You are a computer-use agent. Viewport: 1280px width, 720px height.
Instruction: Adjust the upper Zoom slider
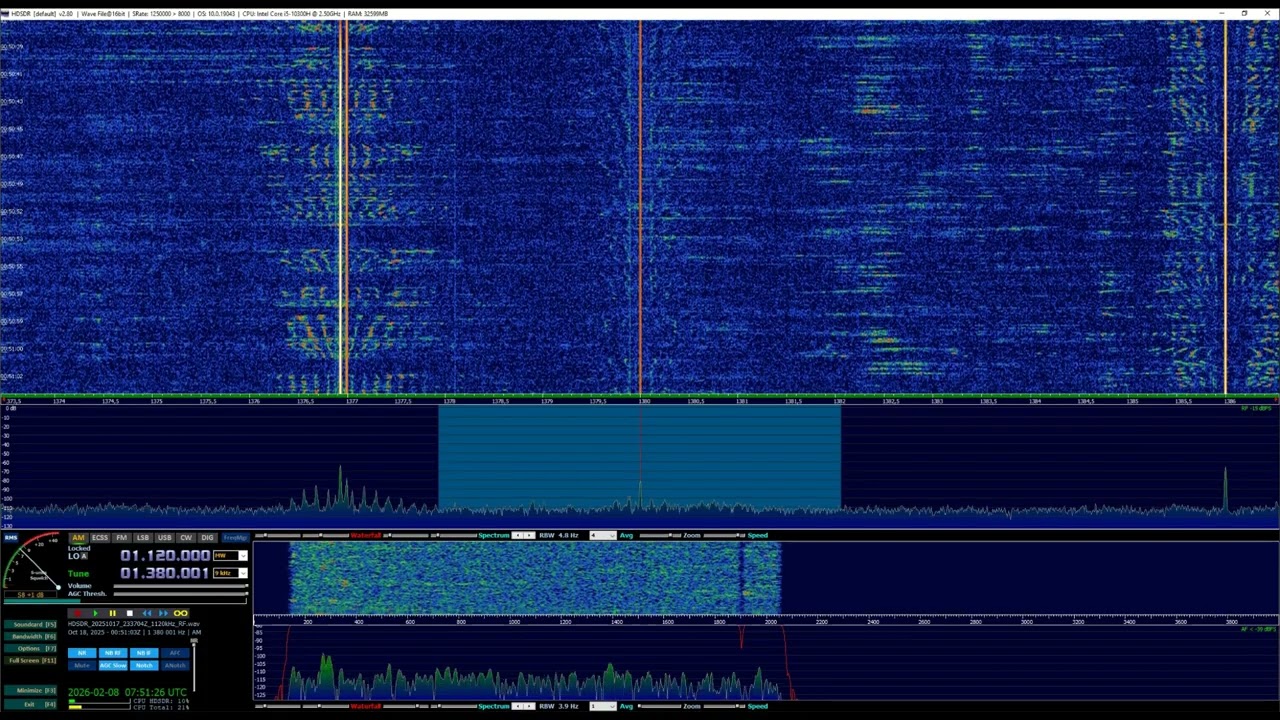(724, 535)
